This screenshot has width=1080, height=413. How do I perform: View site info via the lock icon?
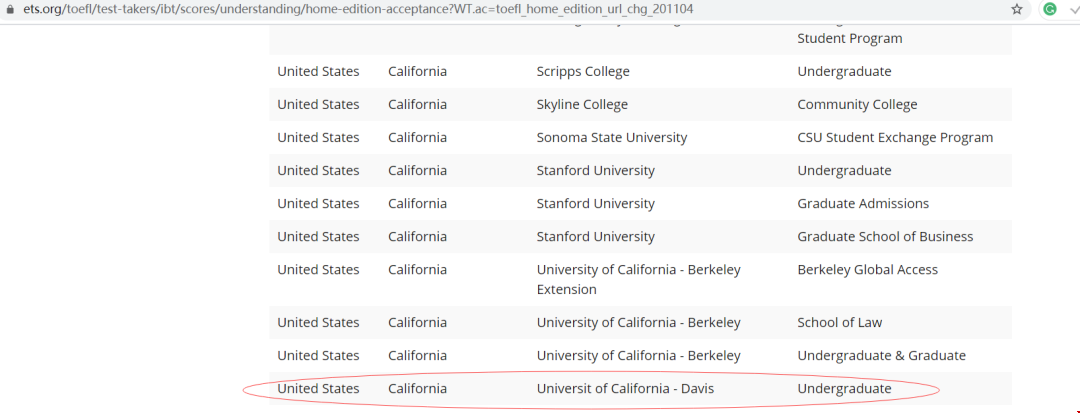9,10
